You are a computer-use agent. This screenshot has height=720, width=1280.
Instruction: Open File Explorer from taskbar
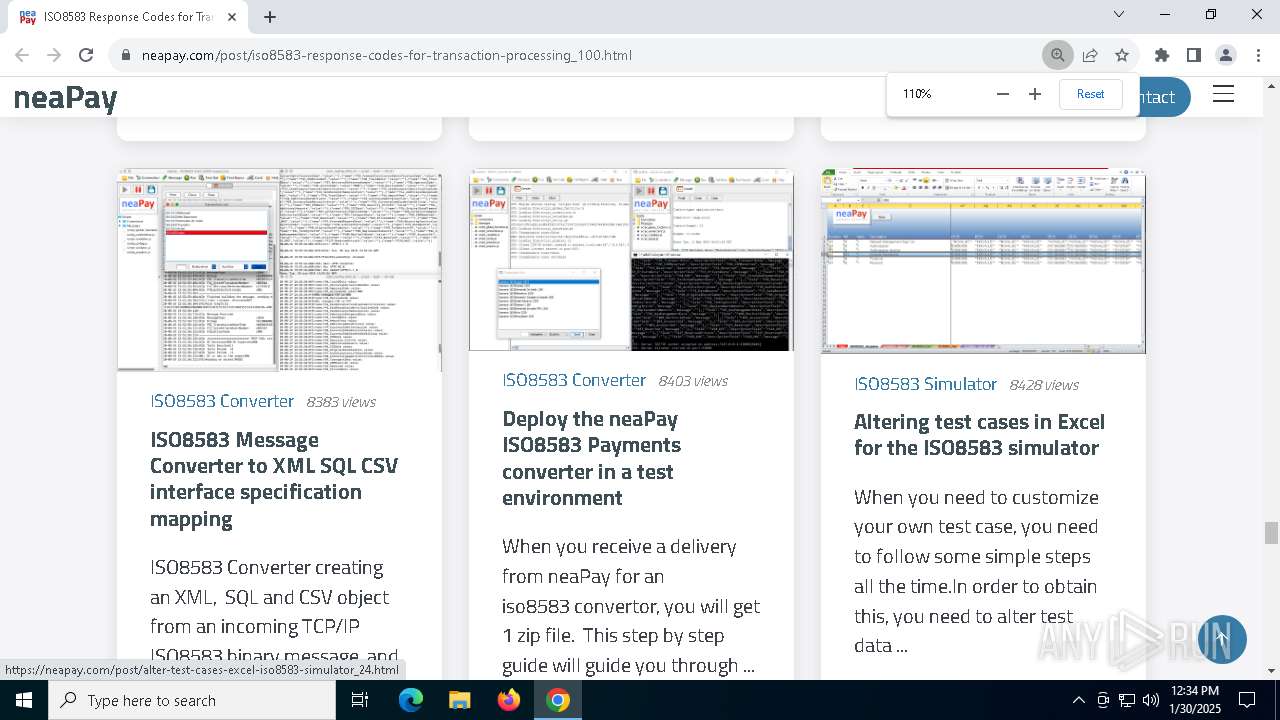(x=459, y=700)
